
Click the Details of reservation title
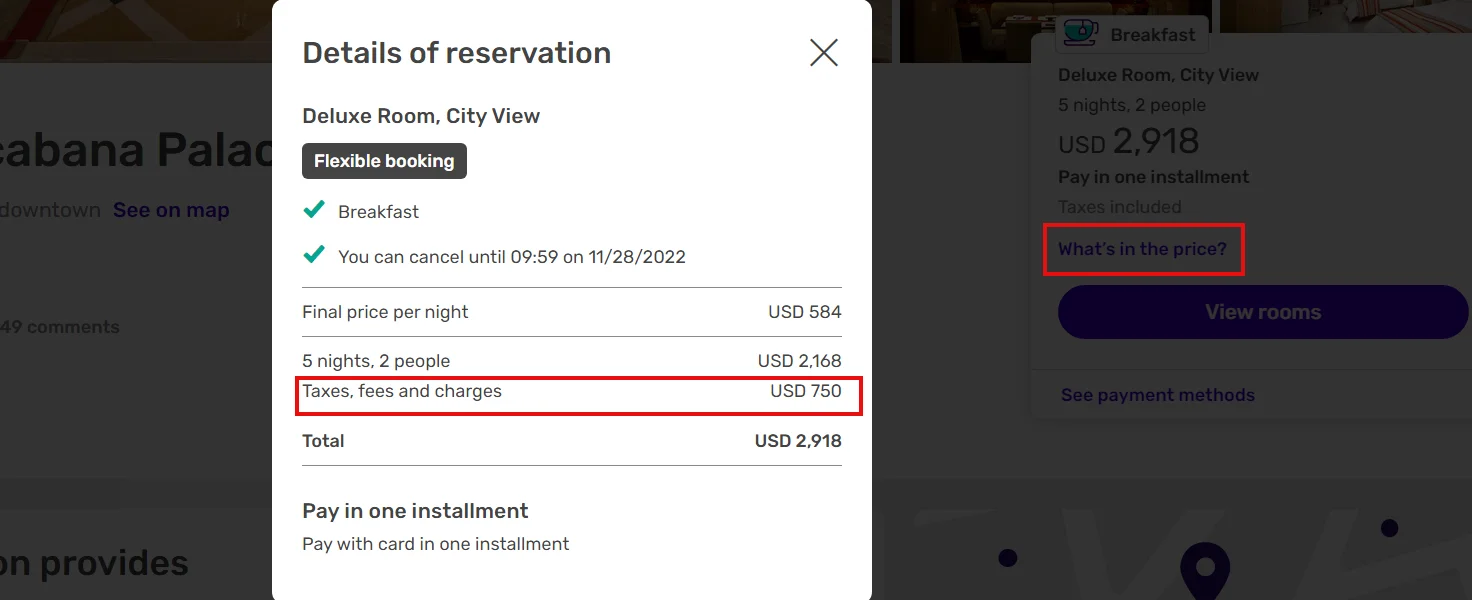tap(456, 53)
